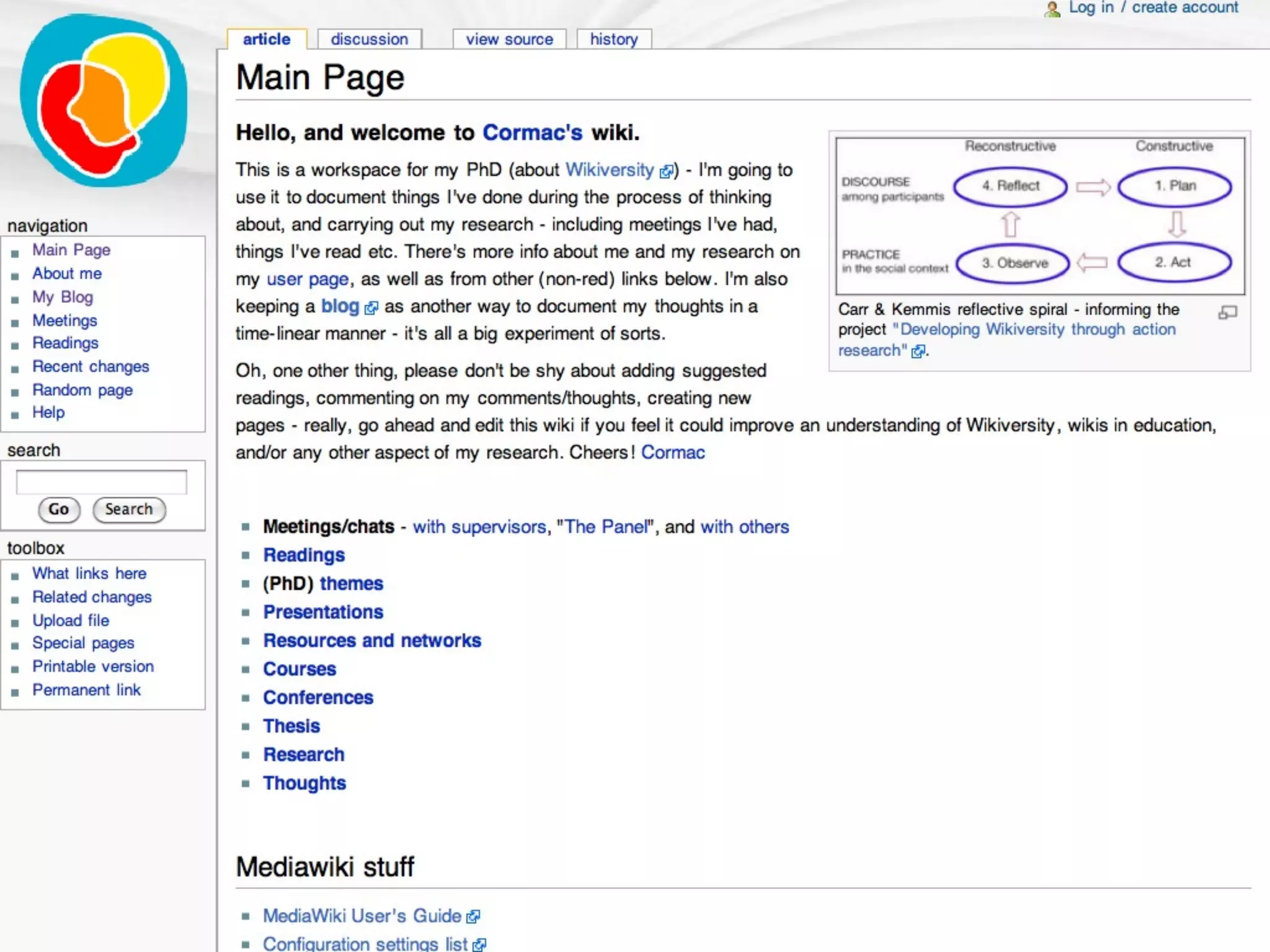Open the Carr & Kemmis spiral thumbnail
The height and width of the screenshot is (952, 1270).
pos(1039,215)
